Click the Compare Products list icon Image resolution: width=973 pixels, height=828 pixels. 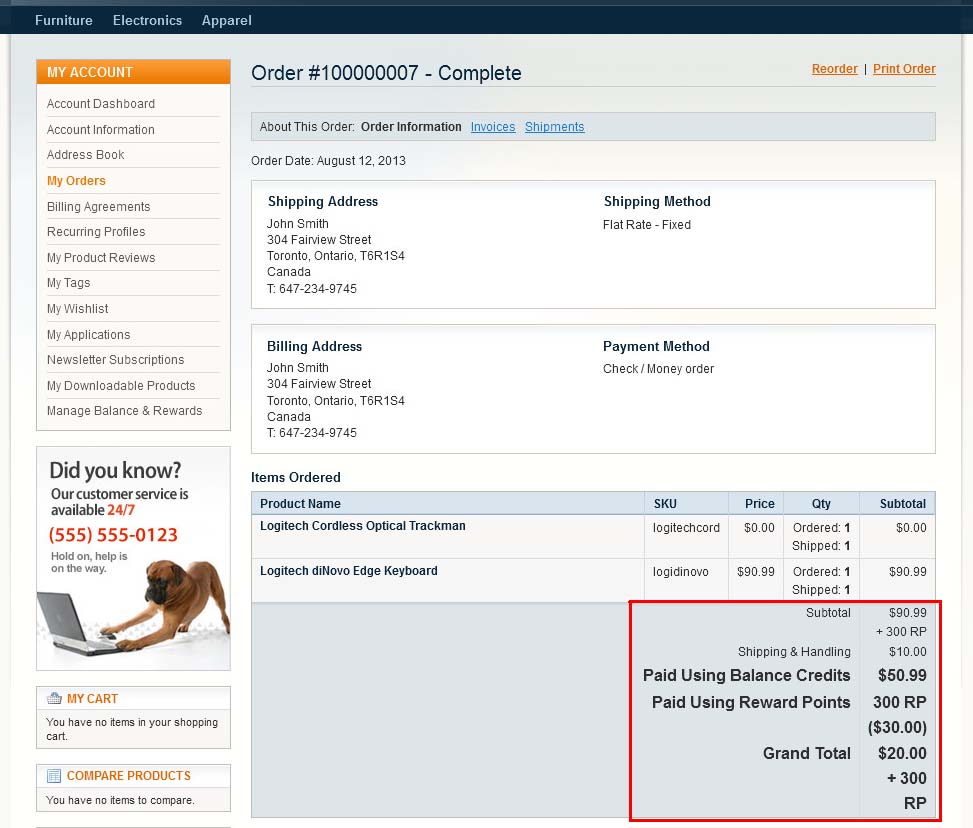tap(55, 775)
